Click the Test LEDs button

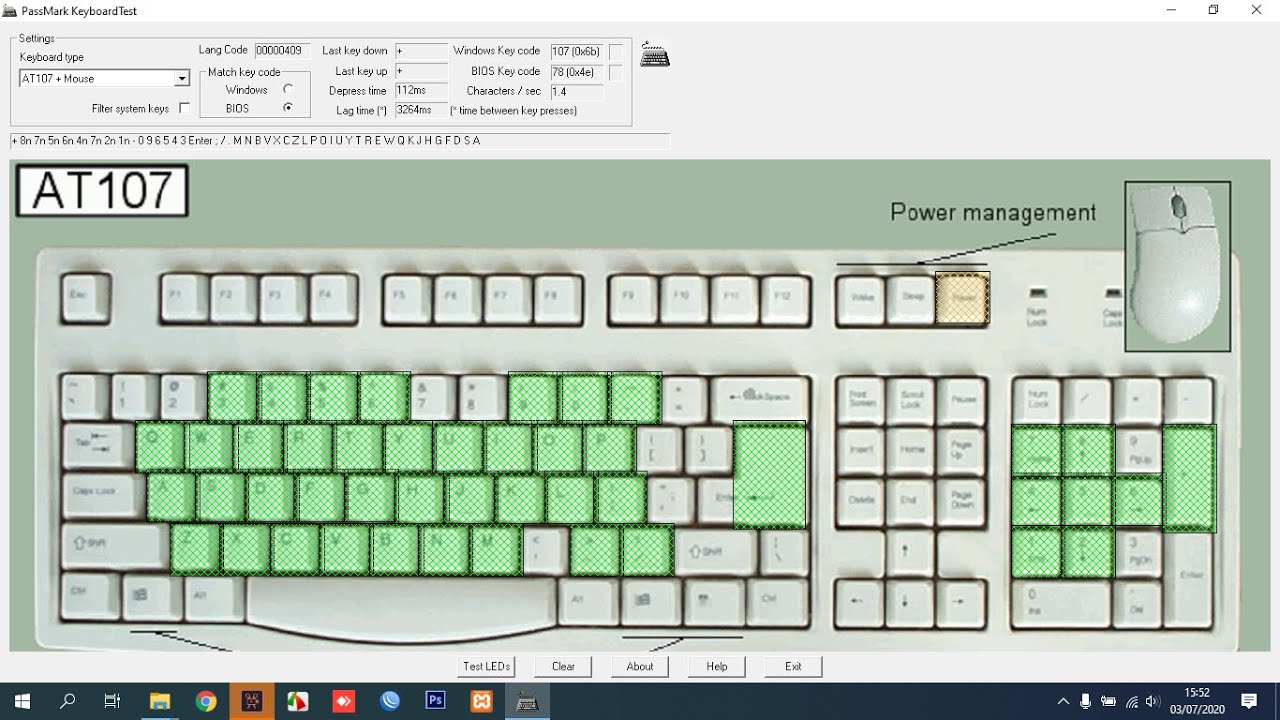(x=487, y=666)
